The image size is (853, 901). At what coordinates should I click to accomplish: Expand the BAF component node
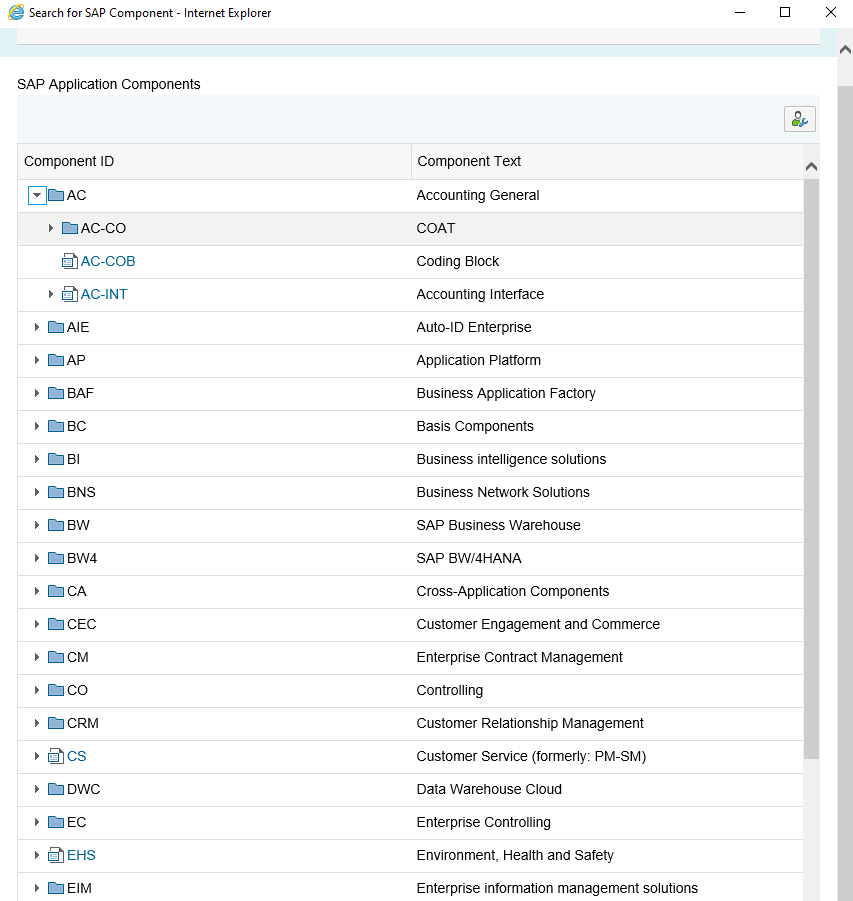click(37, 393)
